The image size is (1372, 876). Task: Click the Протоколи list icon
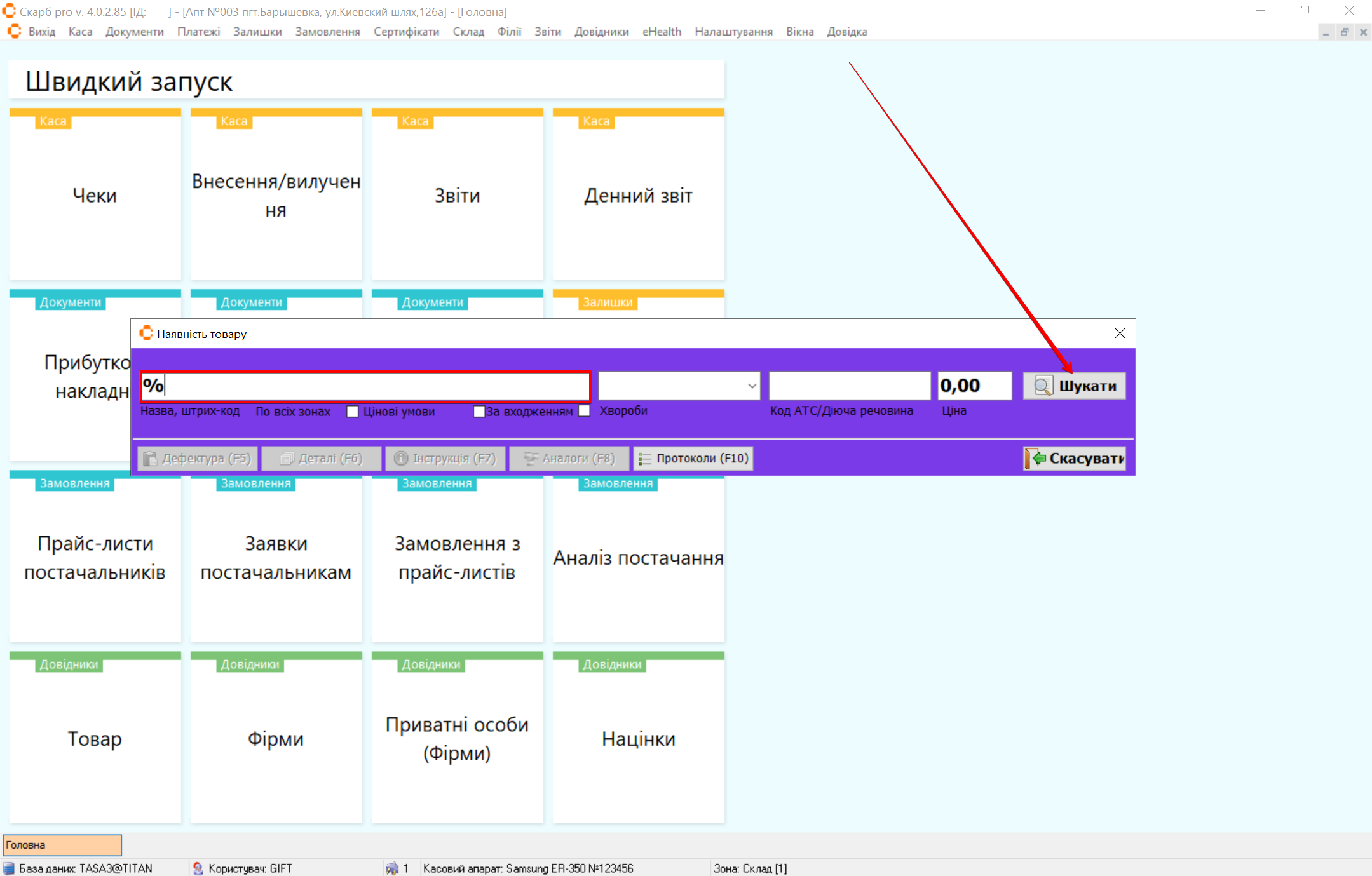click(645, 459)
